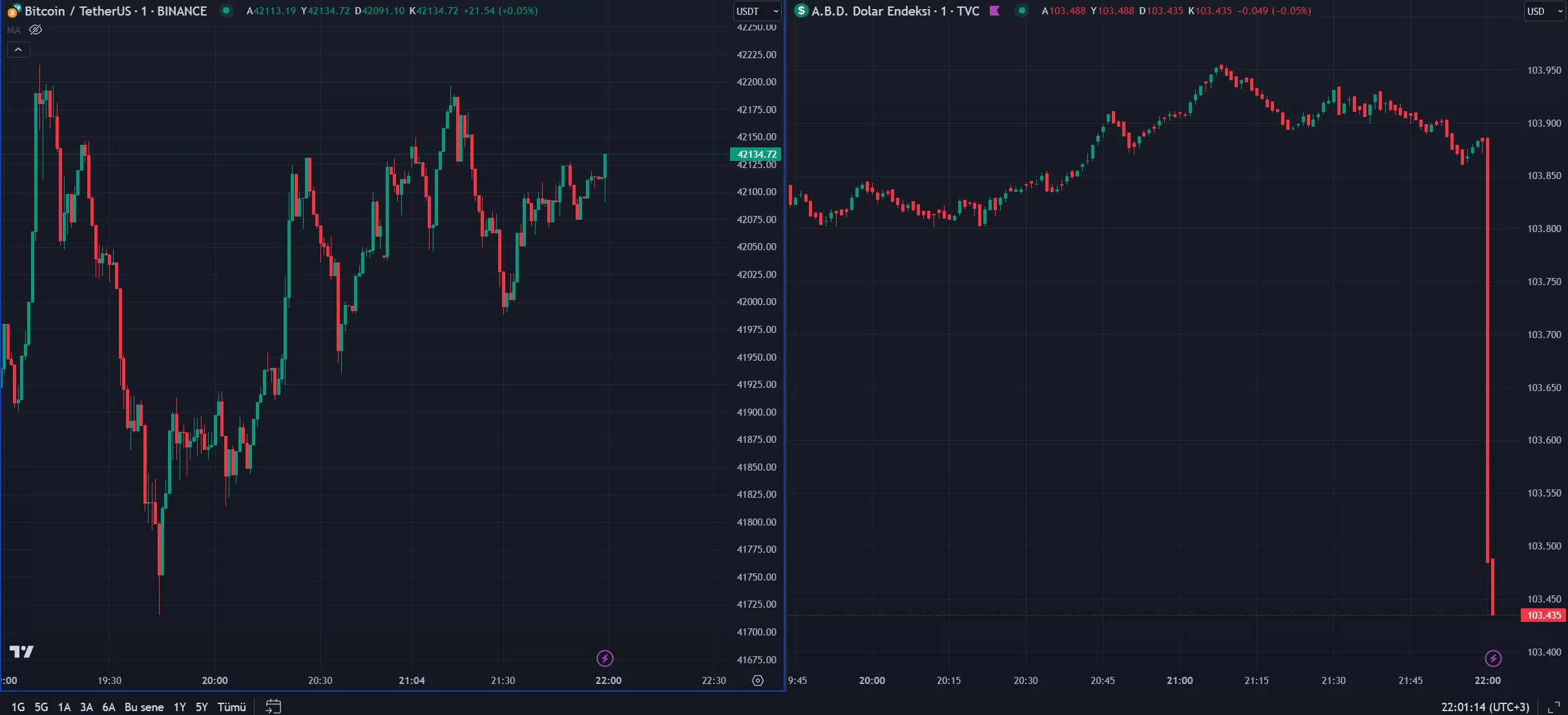The width and height of the screenshot is (1568, 715).
Task: Click the purple flag on Dolar Endeksi
Action: click(994, 10)
